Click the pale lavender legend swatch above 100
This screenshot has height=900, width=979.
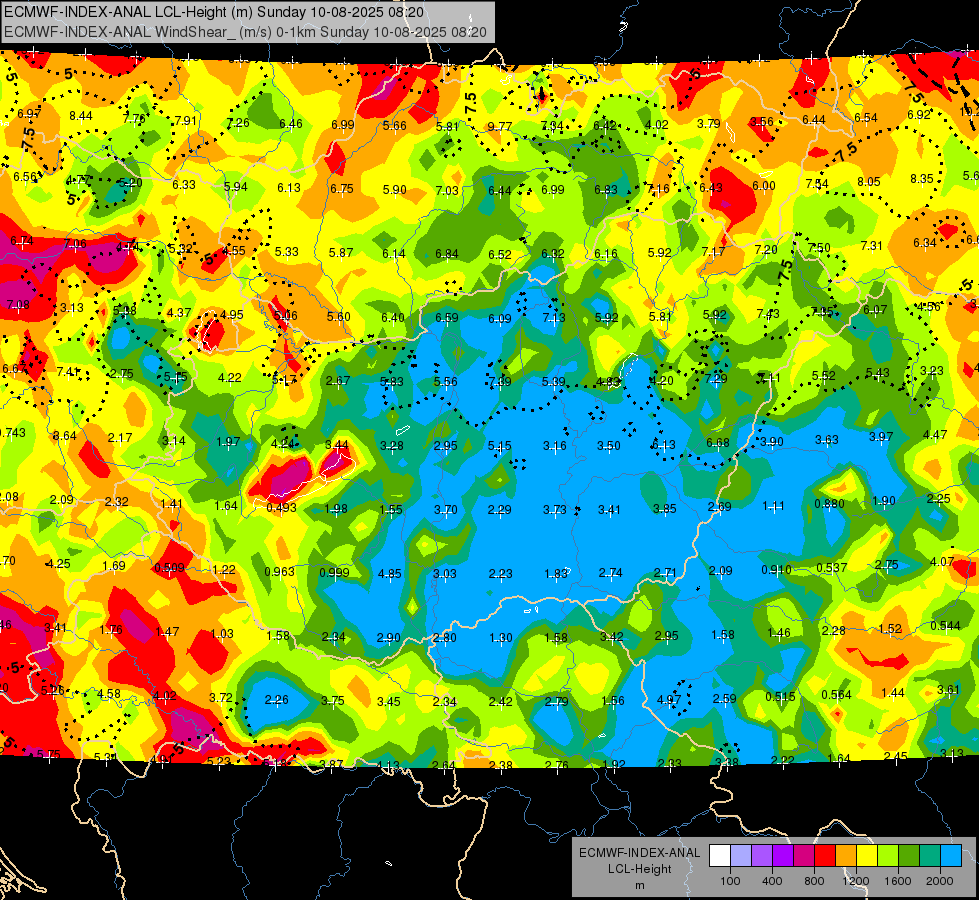click(741, 856)
